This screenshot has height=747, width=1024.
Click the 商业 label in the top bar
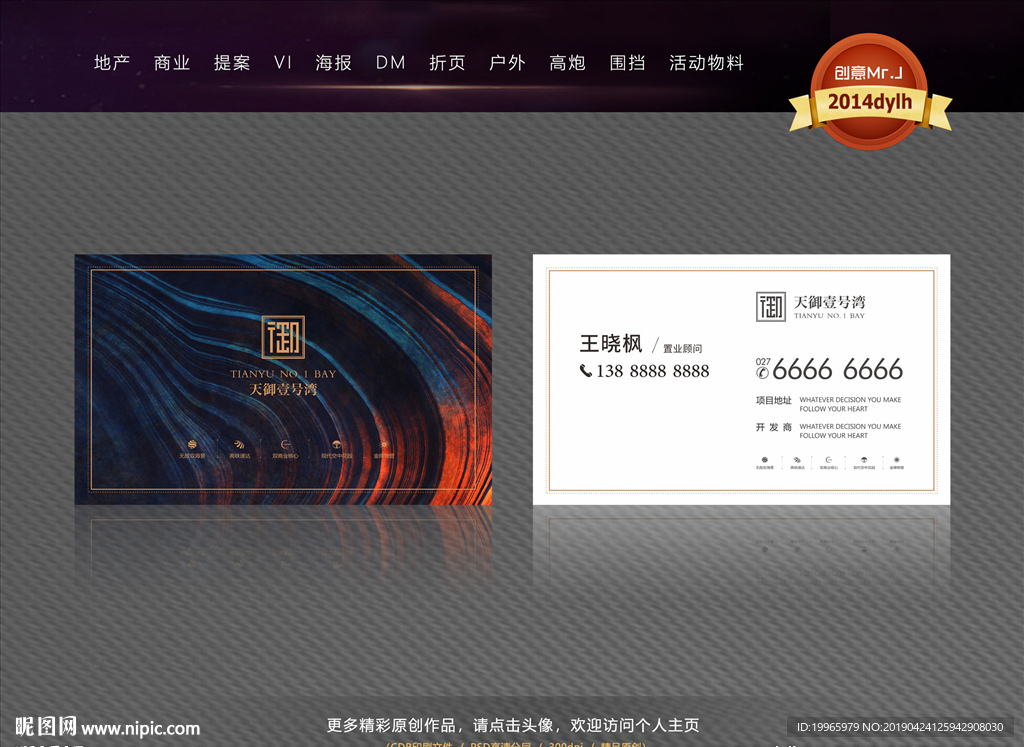click(172, 63)
